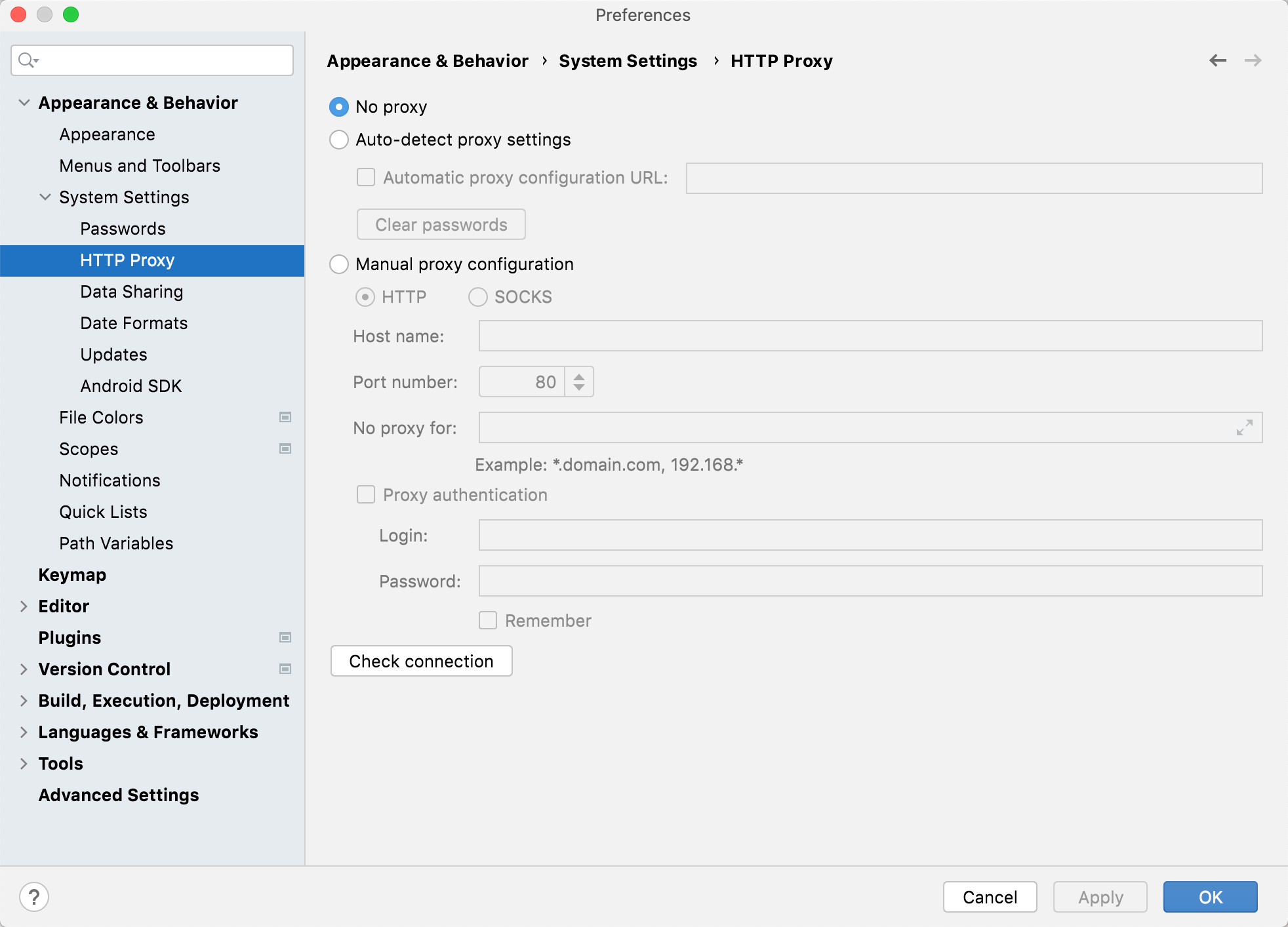Open the Keymap settings
The height and width of the screenshot is (927, 1288).
point(72,574)
